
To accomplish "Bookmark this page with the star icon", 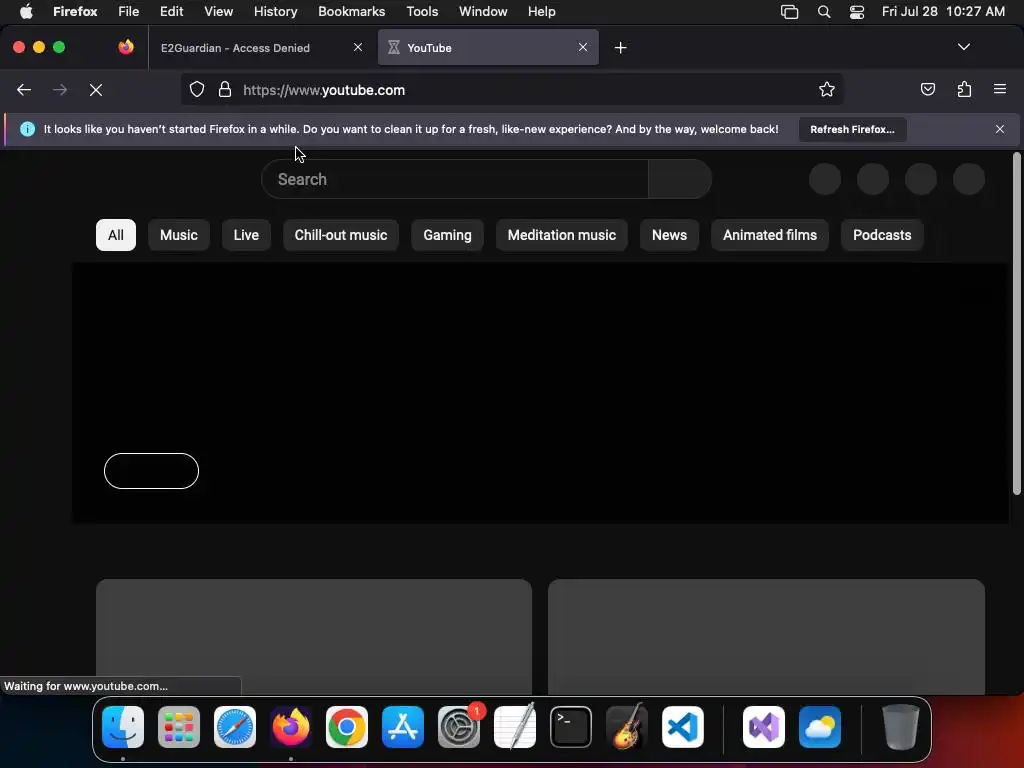I will (827, 89).
